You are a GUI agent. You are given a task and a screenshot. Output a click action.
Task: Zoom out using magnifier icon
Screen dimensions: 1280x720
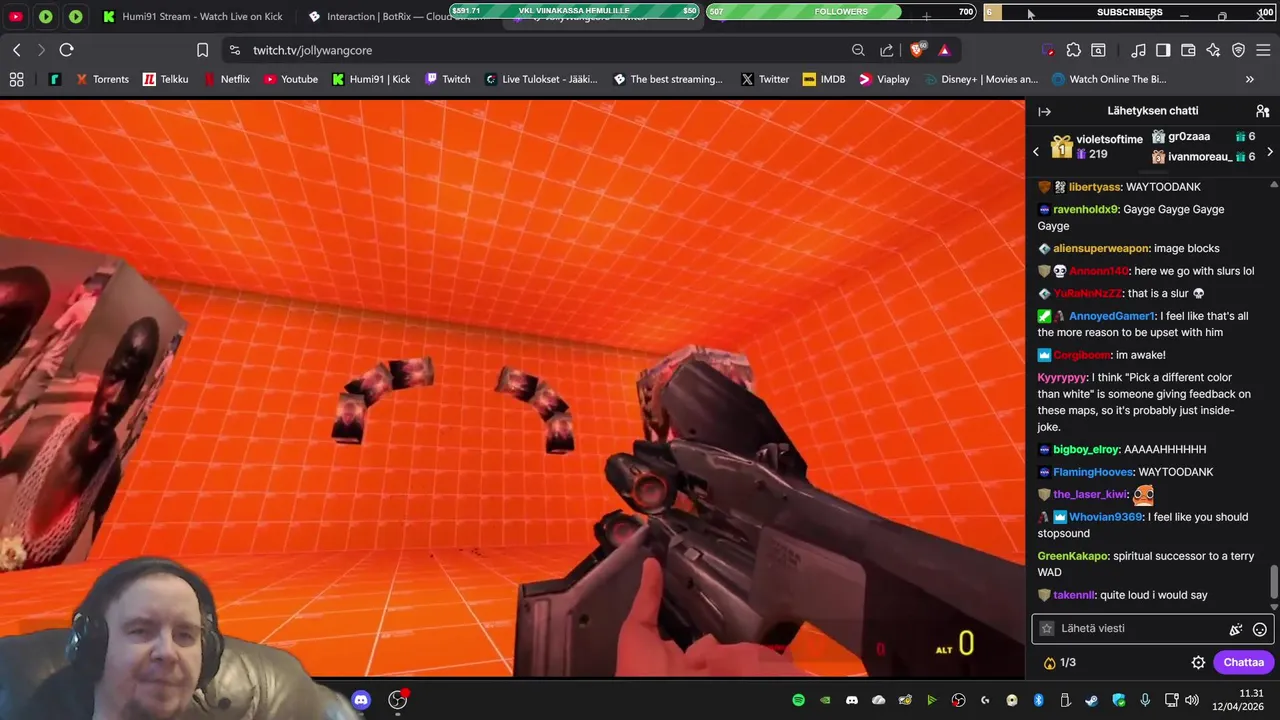pos(858,50)
